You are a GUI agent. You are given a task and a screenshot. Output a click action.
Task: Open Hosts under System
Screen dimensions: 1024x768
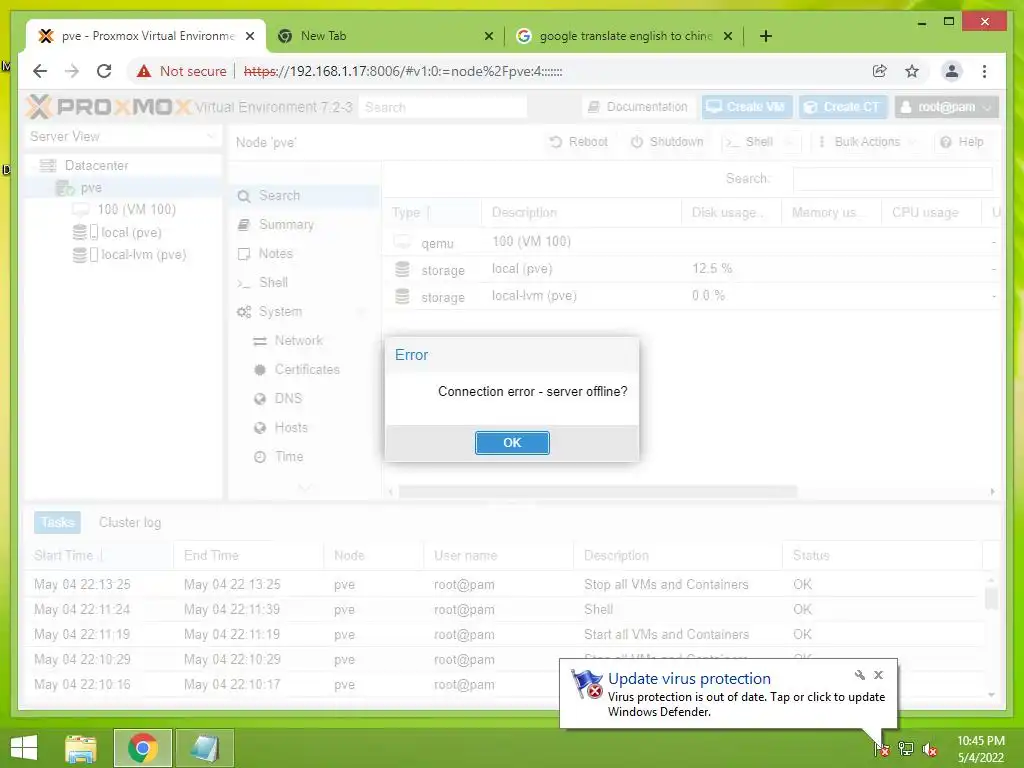tap(304, 428)
